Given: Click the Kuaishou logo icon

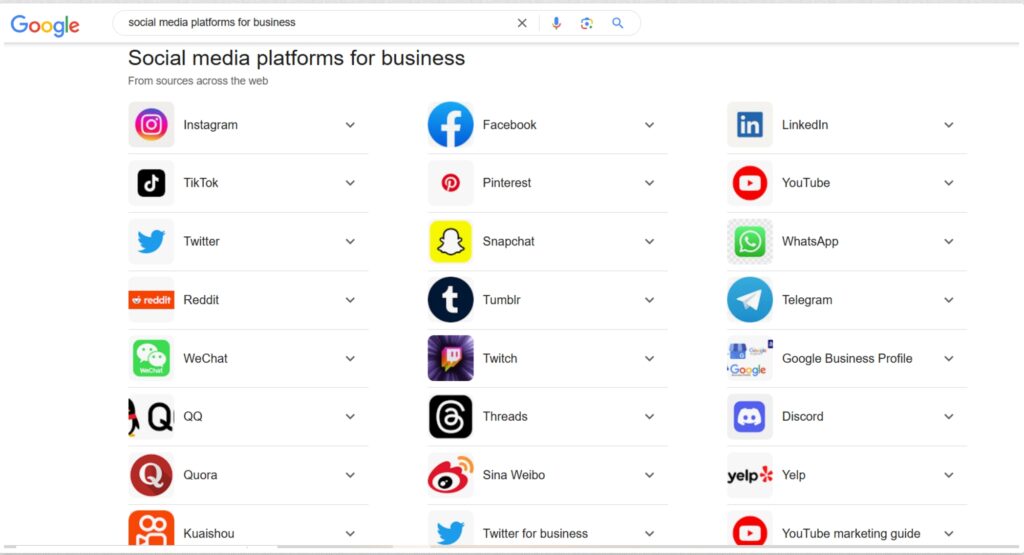Looking at the screenshot, I should pos(151,529).
